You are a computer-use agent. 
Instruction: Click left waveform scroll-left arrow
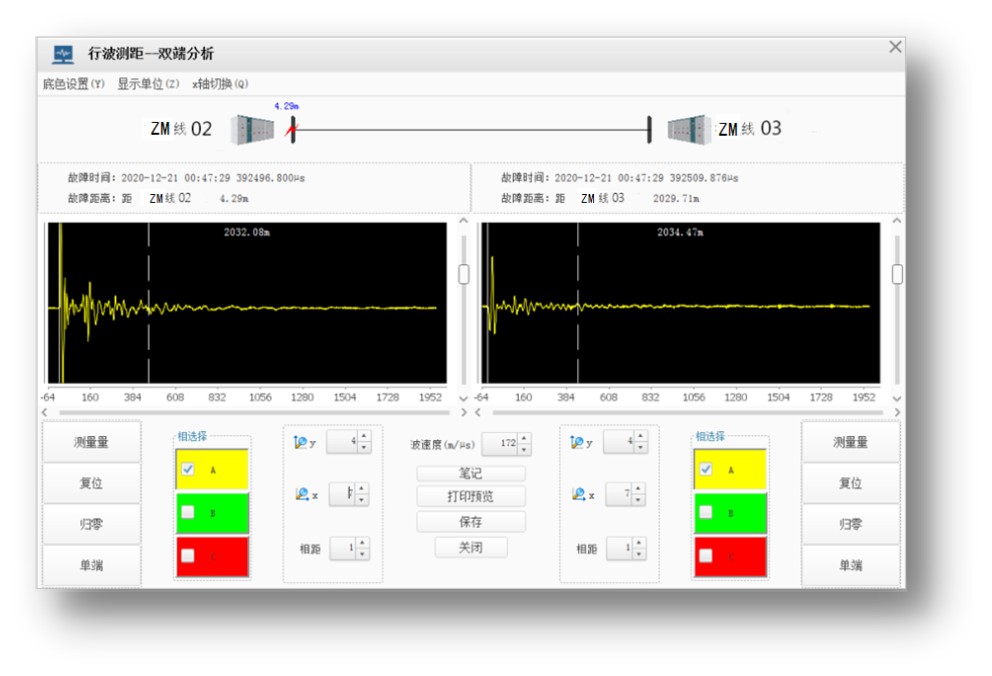point(45,412)
